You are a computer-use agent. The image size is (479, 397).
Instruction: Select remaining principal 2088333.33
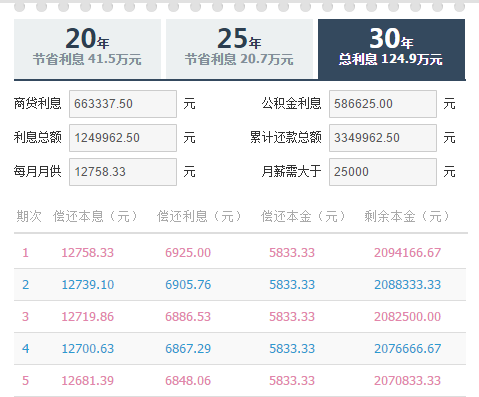point(407,285)
